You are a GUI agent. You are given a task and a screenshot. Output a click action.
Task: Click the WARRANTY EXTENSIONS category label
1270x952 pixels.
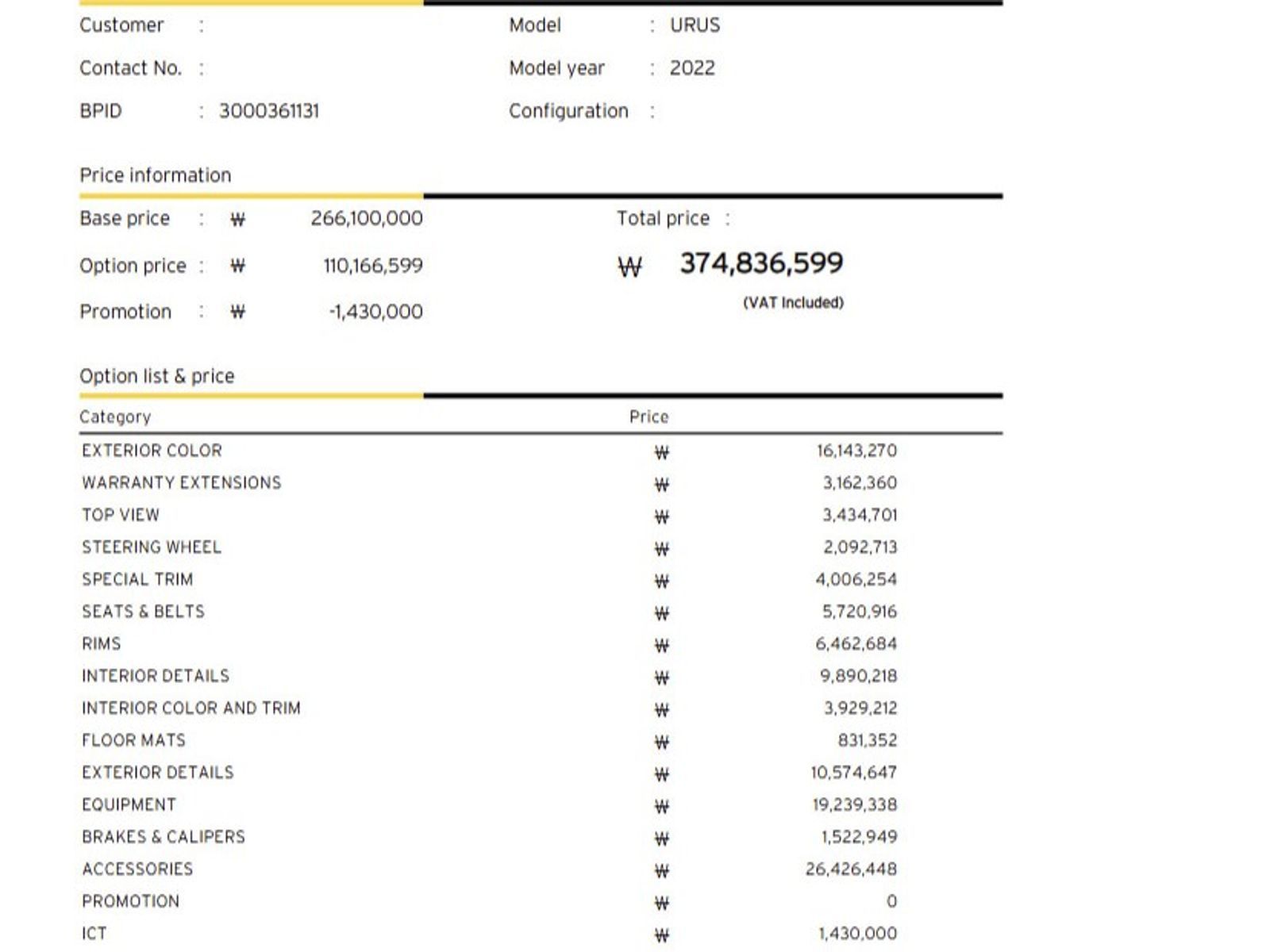181,483
